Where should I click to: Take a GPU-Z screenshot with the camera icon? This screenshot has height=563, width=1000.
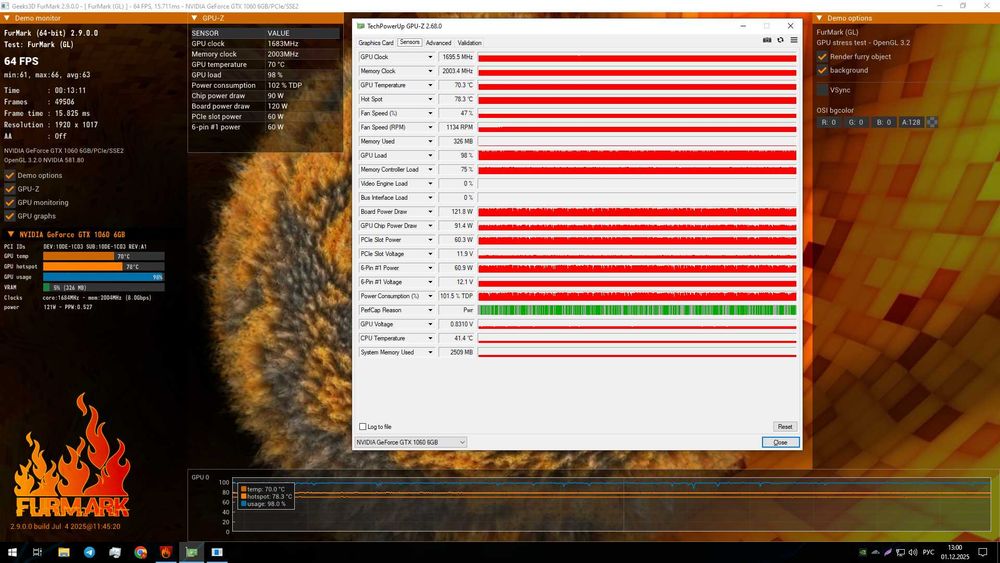pyautogui.click(x=767, y=40)
